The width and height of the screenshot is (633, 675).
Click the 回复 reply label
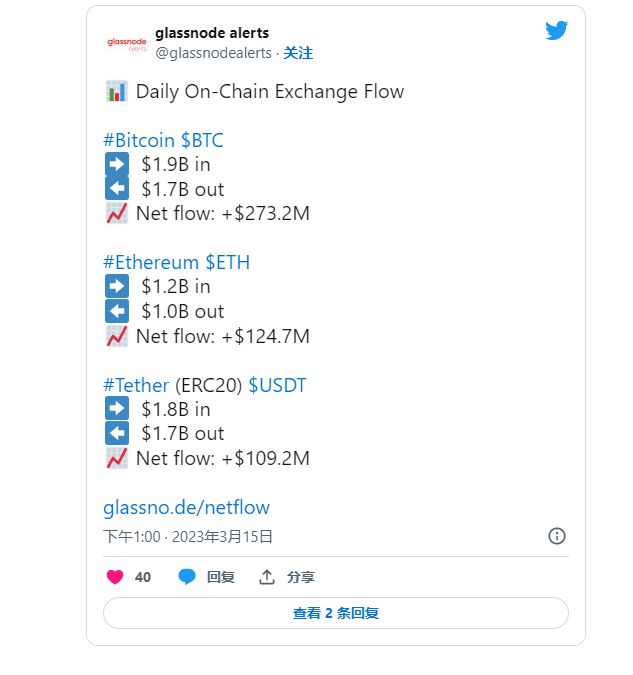tap(221, 577)
